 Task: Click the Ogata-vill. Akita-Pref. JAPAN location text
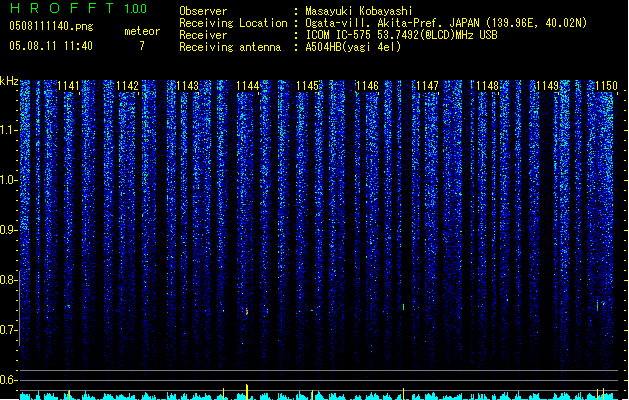pyautogui.click(x=446, y=23)
